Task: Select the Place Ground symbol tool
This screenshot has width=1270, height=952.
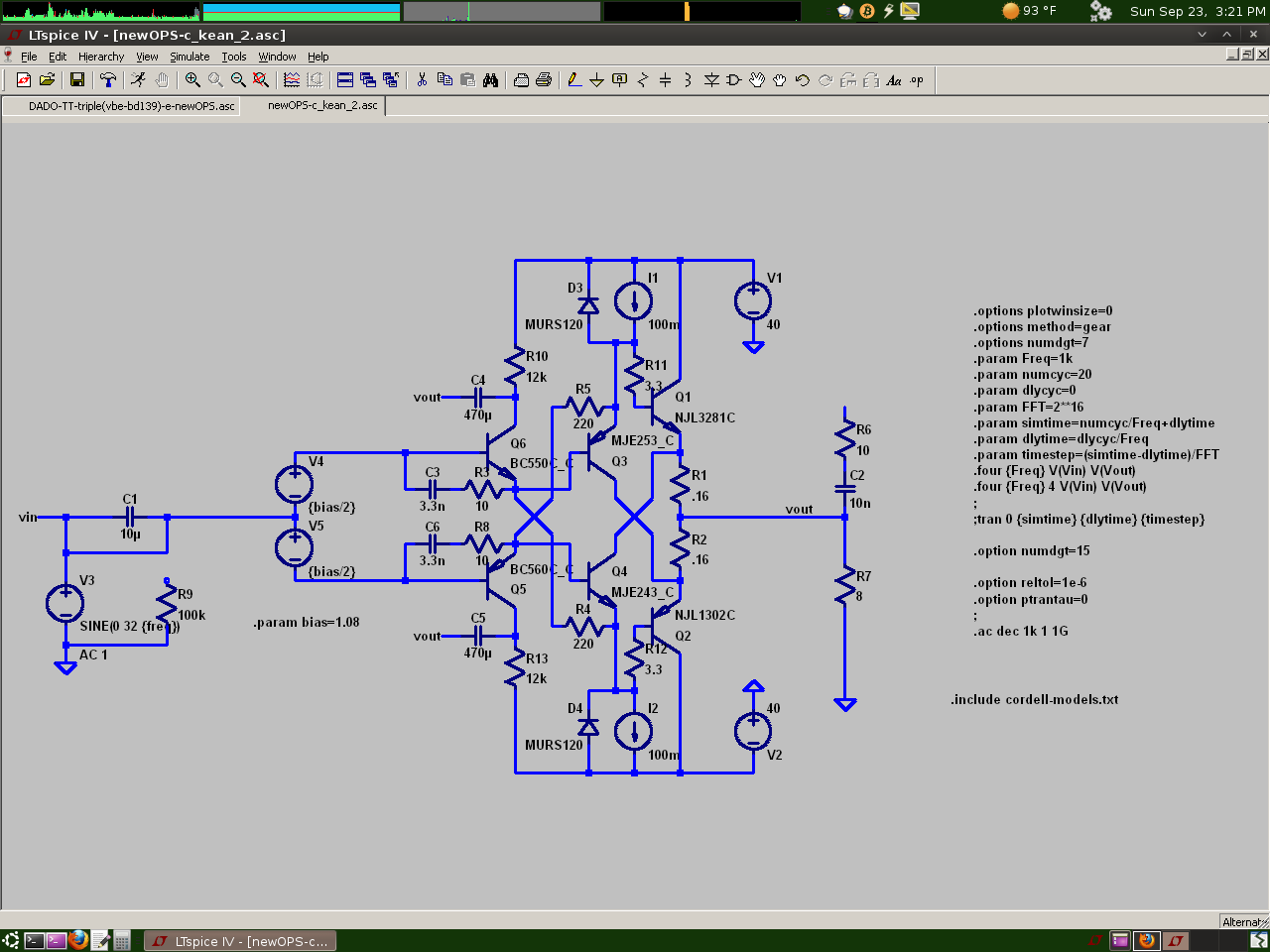Action: click(x=597, y=80)
